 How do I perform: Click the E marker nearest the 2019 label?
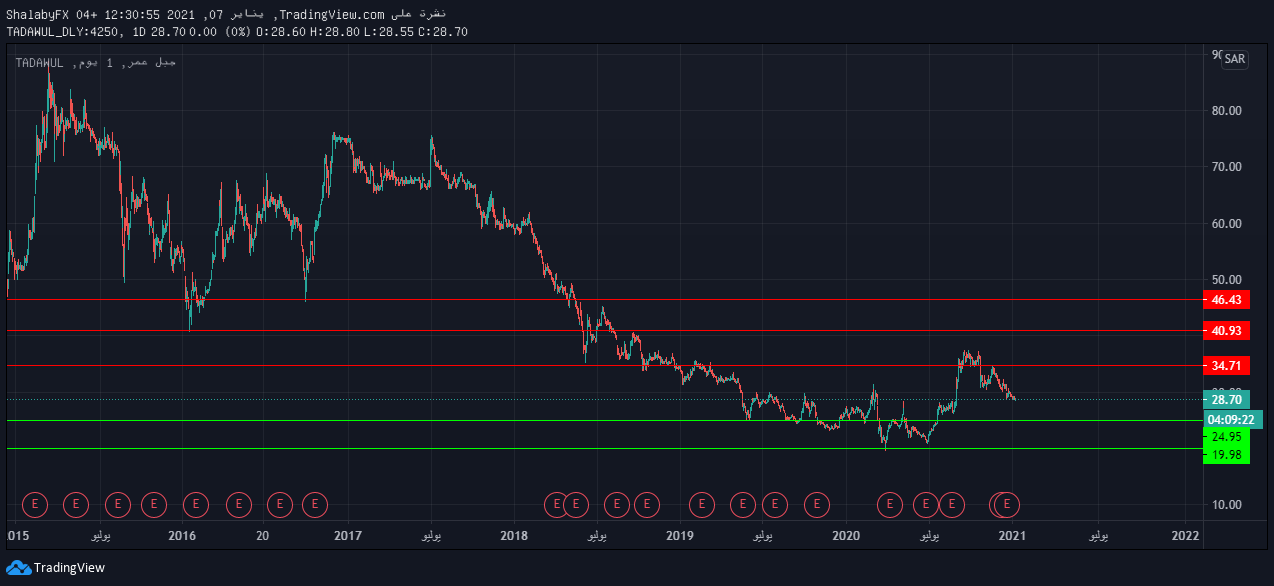[x=702, y=505]
